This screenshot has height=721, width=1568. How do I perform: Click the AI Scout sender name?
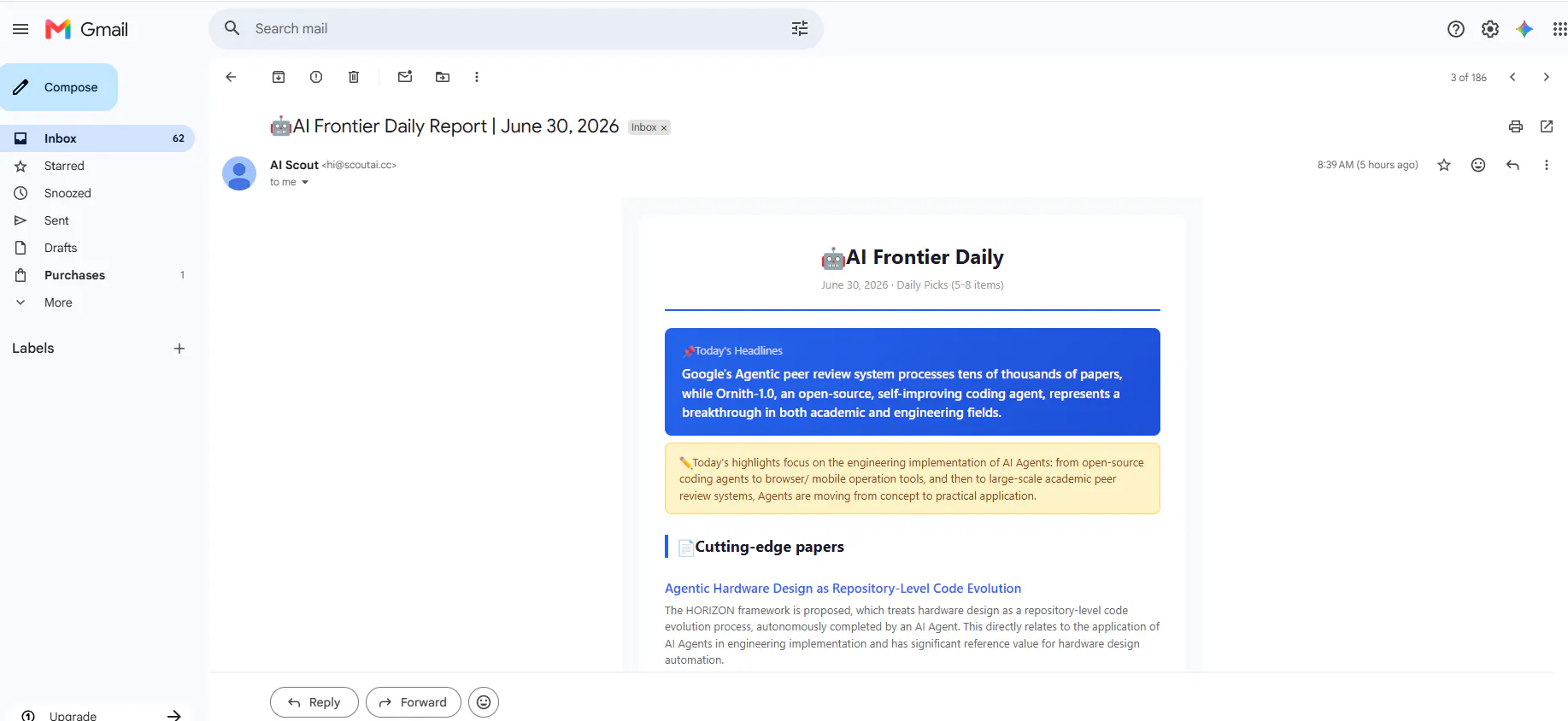(x=294, y=165)
